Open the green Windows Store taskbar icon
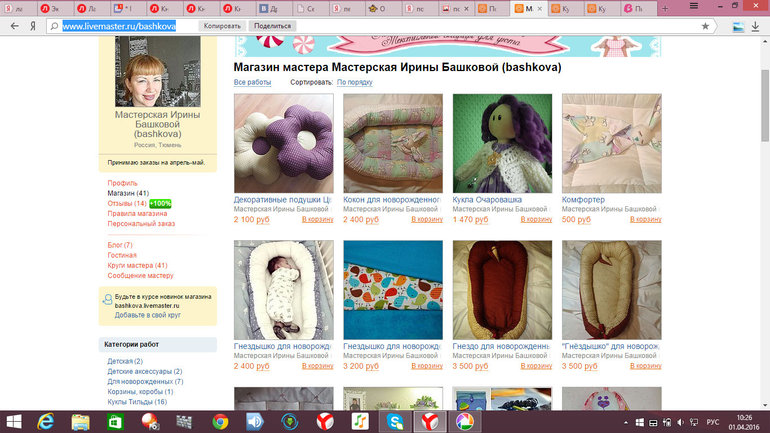 click(x=115, y=421)
